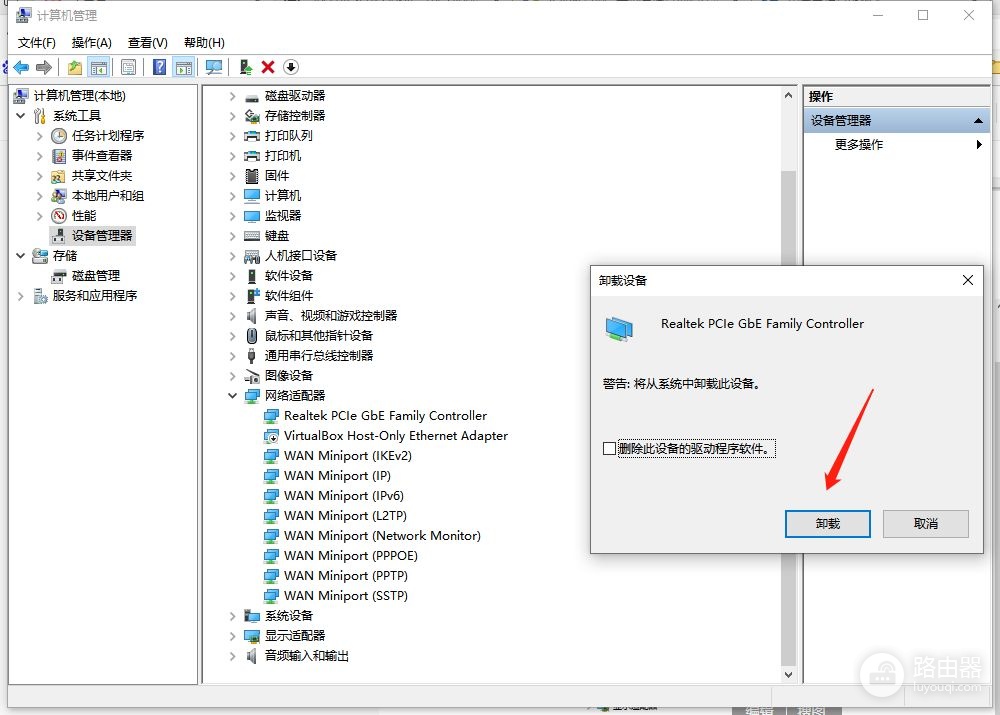Select VirtualBox Host-Only Ethernet Adapter device
Viewport: 1000px width, 715px height.
click(395, 436)
